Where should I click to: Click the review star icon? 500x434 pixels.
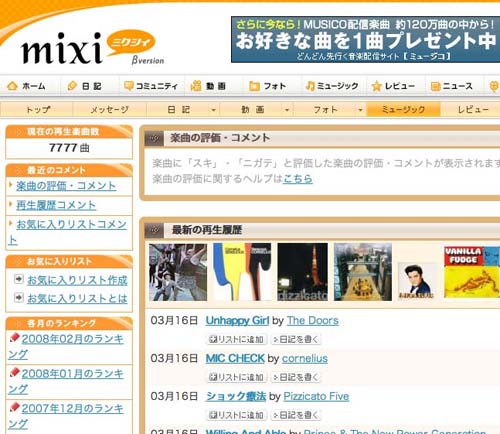pyautogui.click(x=377, y=86)
